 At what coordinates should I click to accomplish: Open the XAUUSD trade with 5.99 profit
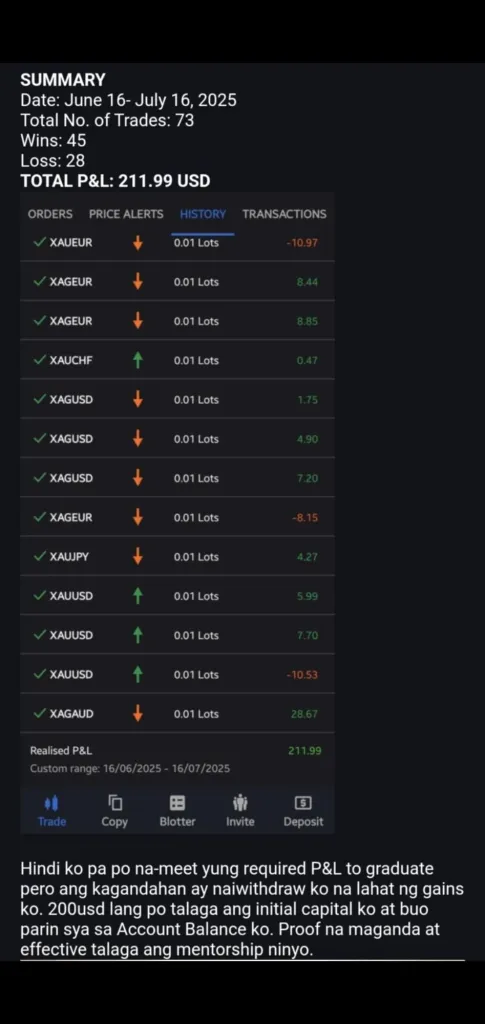click(177, 596)
